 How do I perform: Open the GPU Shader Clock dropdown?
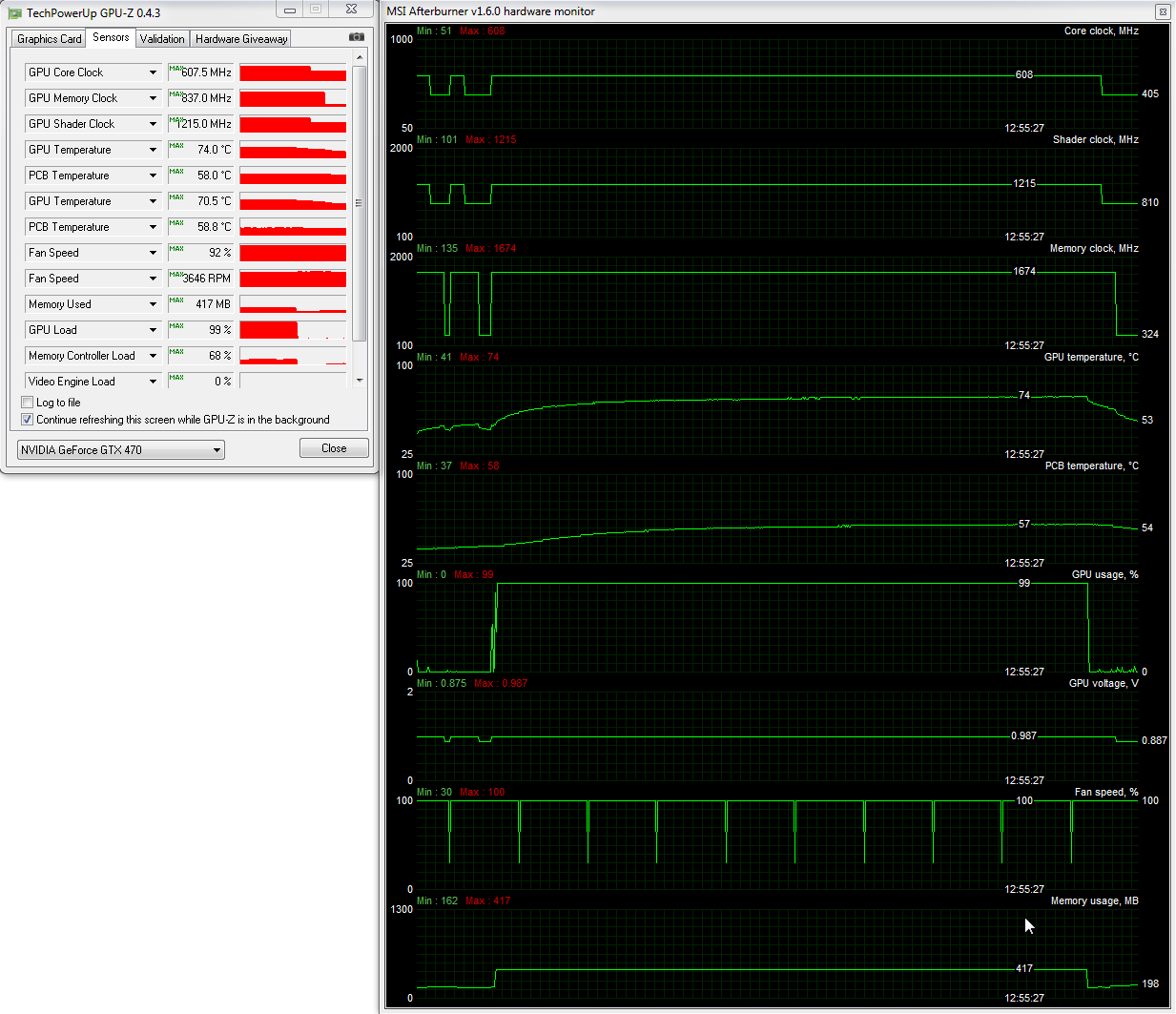pos(153,124)
